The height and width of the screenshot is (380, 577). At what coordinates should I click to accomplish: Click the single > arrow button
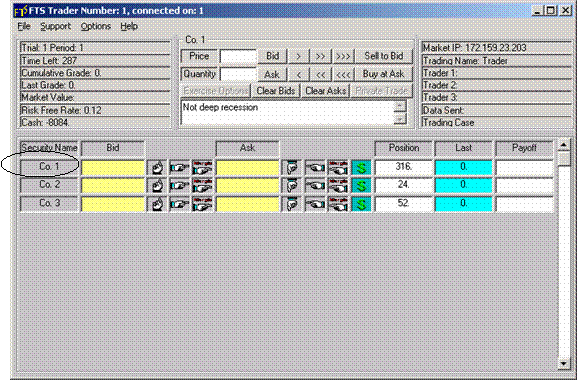pos(298,56)
